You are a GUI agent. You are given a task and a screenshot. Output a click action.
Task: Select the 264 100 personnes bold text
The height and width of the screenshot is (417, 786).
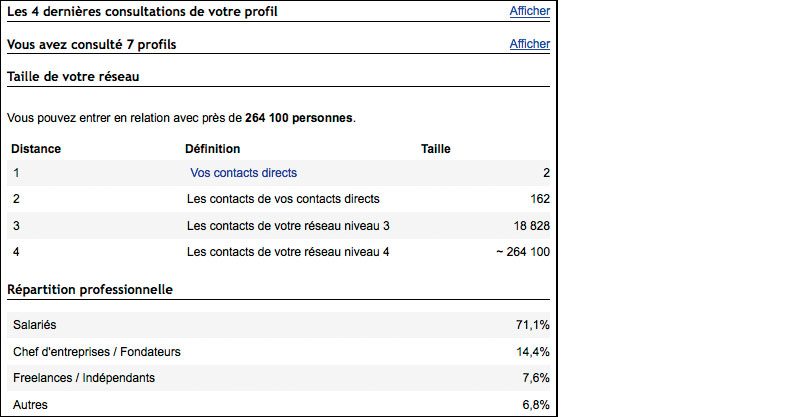click(299, 118)
